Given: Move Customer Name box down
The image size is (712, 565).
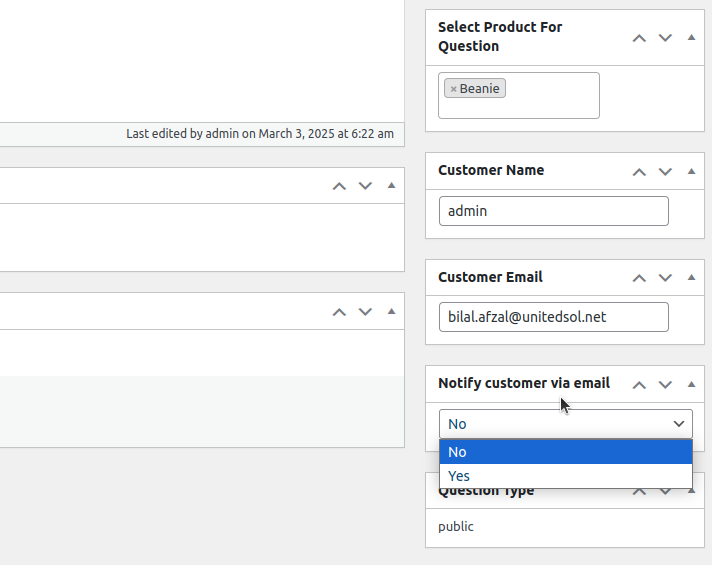Looking at the screenshot, I should point(665,171).
